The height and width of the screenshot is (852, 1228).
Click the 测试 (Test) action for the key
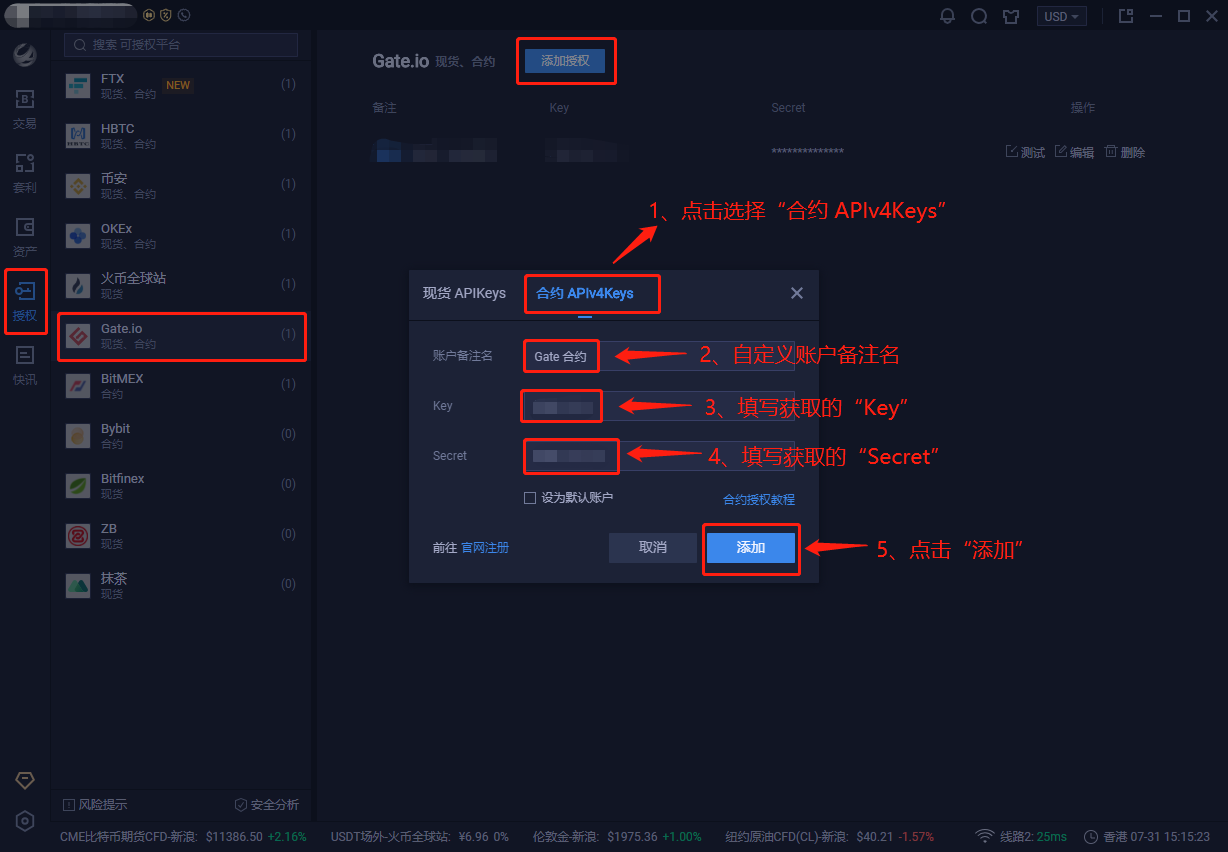1025,152
